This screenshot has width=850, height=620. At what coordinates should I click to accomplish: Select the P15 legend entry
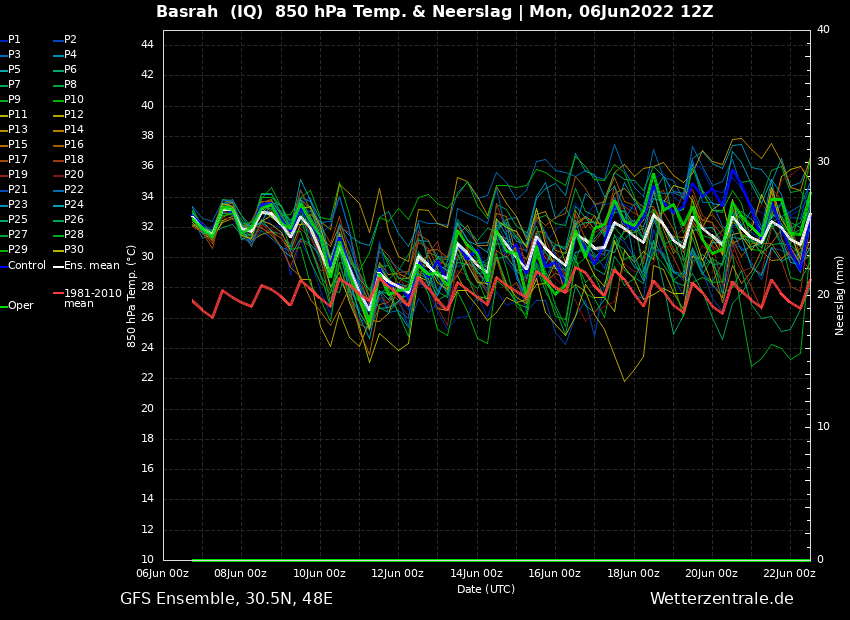18,145
